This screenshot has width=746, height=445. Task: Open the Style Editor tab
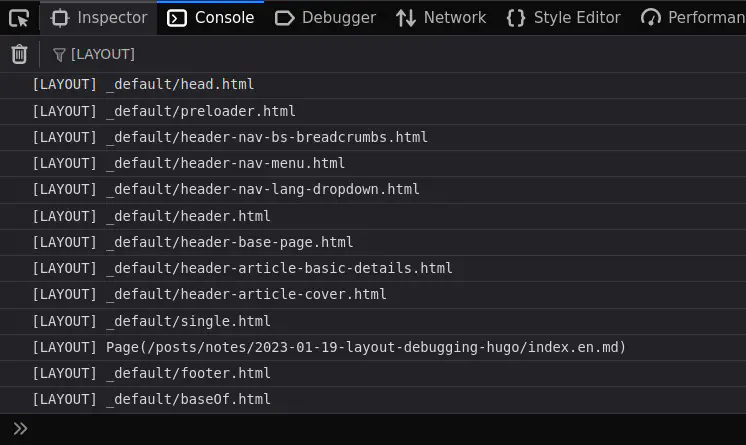tap(563, 18)
